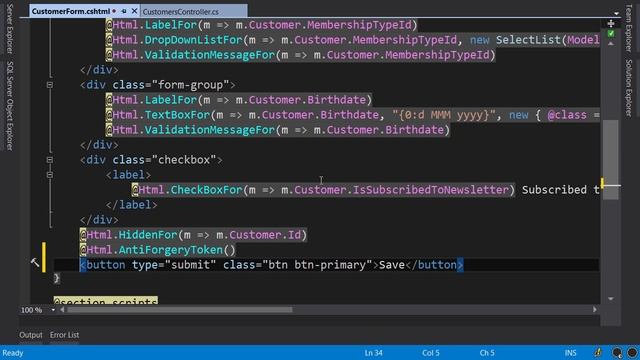Image resolution: width=640 pixels, height=360 pixels.
Task: Click the horizontal scrollbar thumb
Action: click(x=180, y=310)
